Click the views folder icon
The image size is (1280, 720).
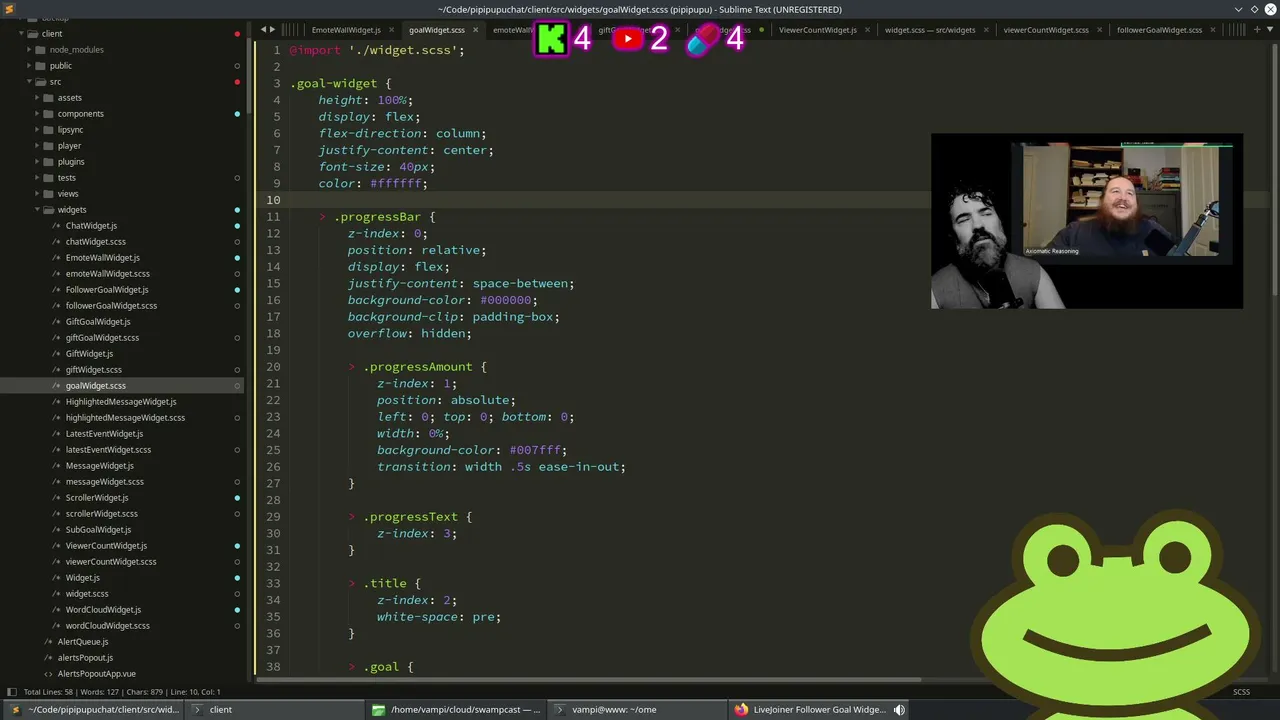click(x=48, y=194)
